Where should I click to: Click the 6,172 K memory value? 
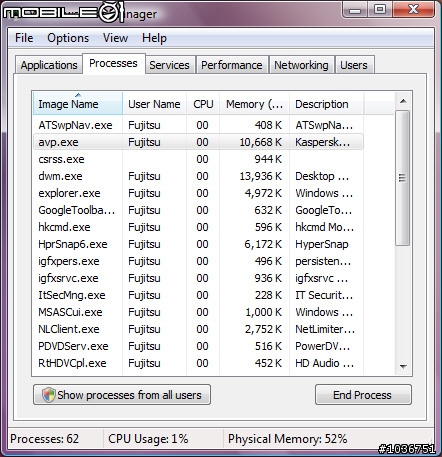[263, 244]
